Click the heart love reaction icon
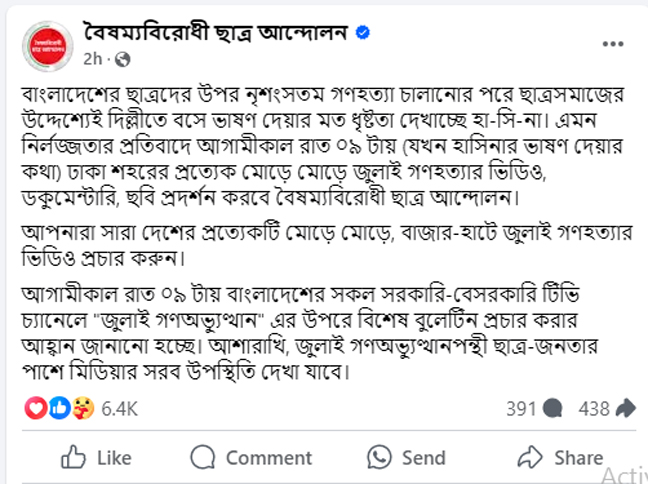Image resolution: width=648 pixels, height=484 pixels. [x=36, y=408]
